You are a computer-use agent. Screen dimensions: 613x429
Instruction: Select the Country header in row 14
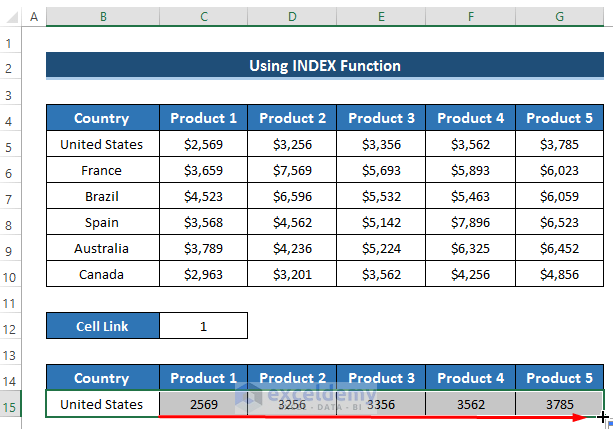point(101,378)
